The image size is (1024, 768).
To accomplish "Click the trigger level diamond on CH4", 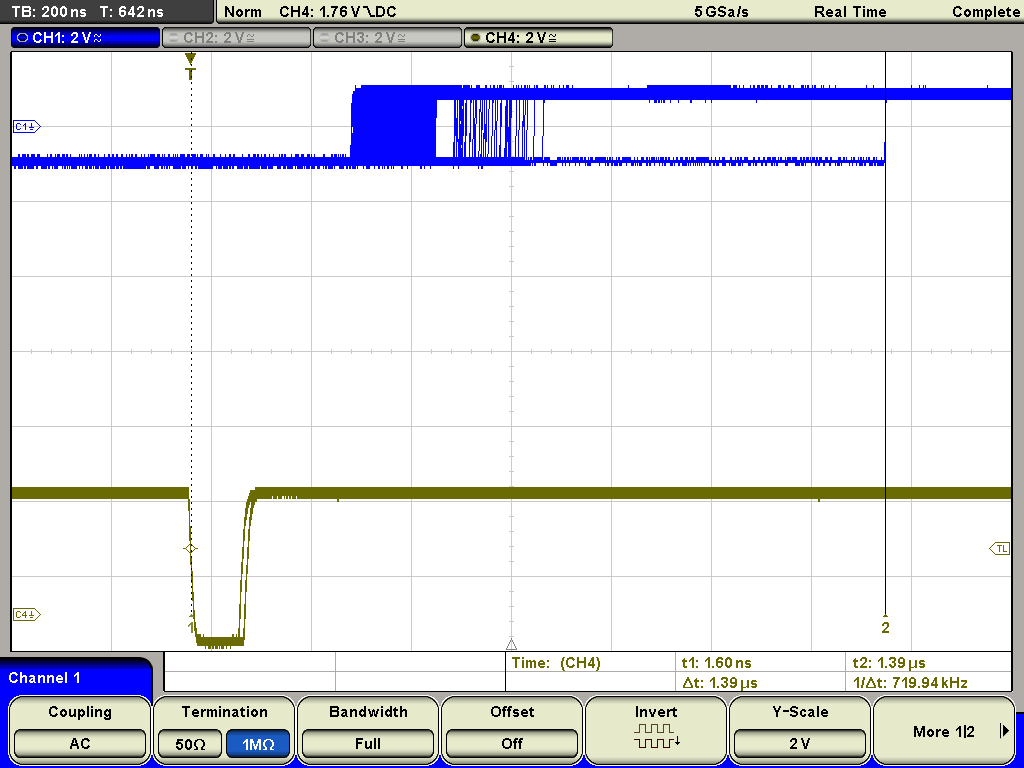I will pos(191,549).
